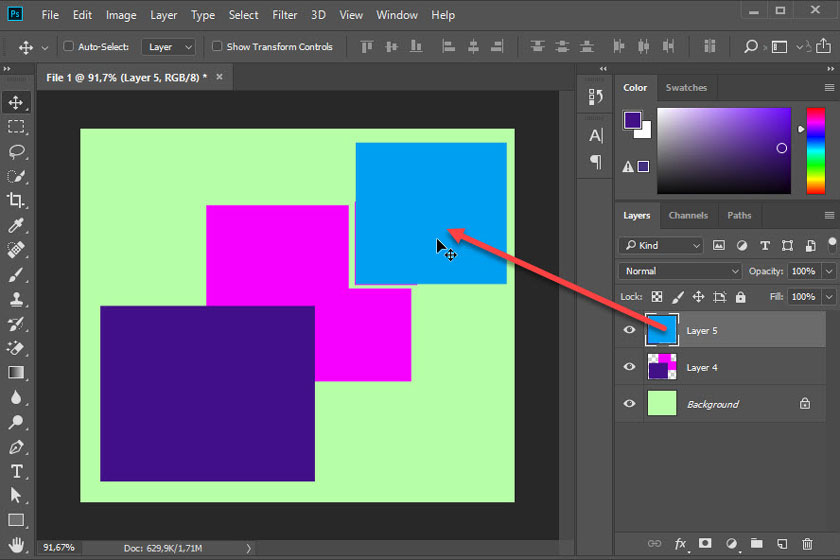
Task: Click the zoom level 91,67% field
Action: (59, 548)
